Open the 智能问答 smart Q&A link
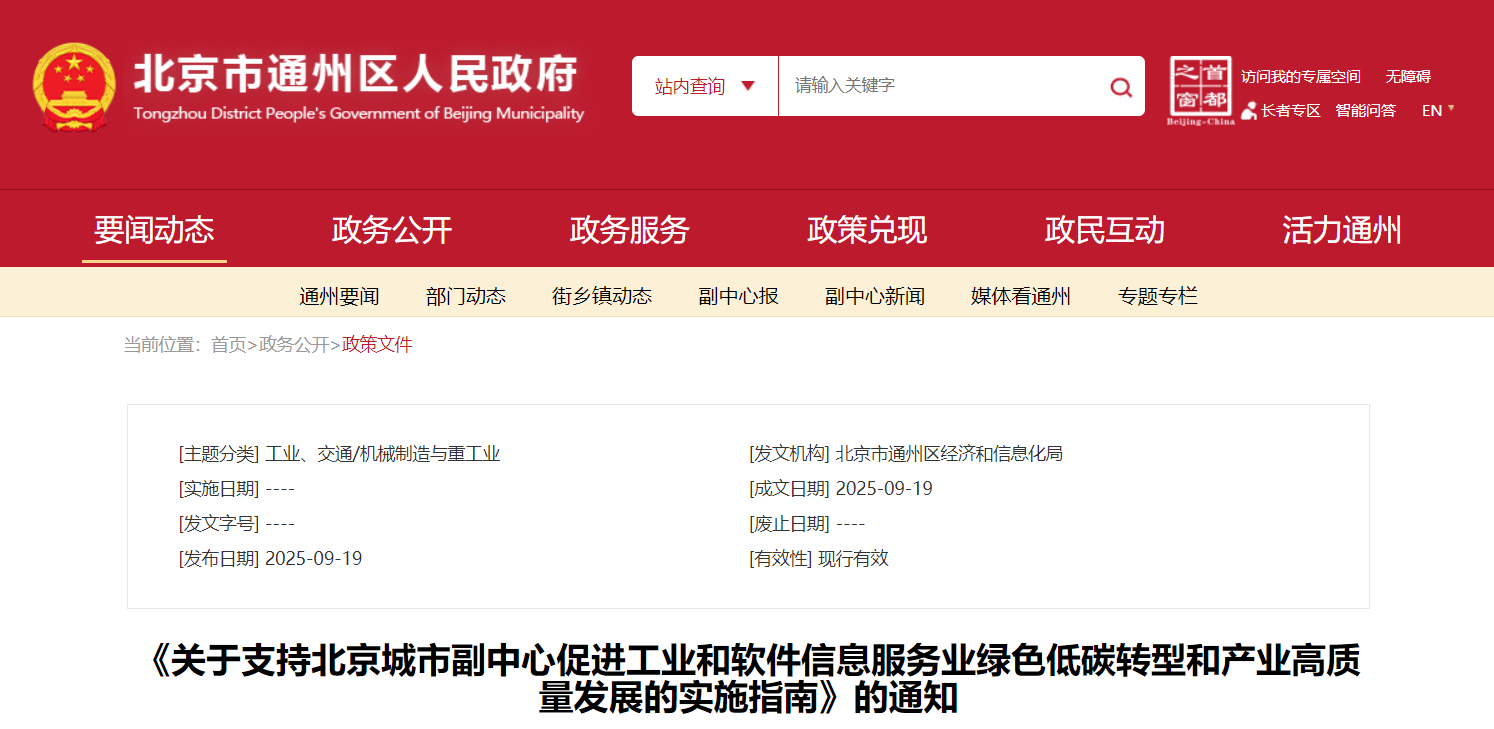The image size is (1494, 729). tap(1365, 111)
